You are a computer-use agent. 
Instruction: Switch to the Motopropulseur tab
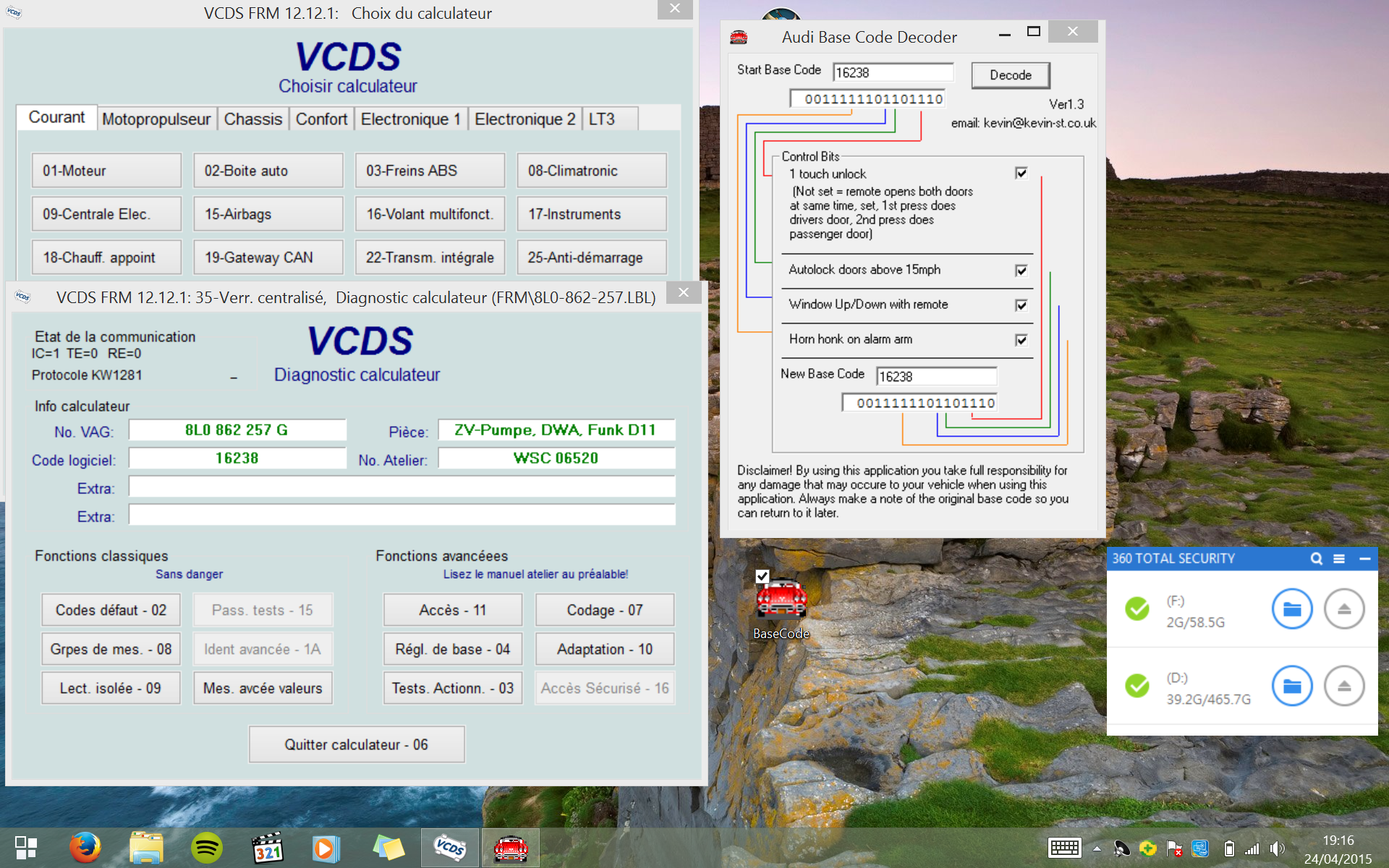[x=156, y=119]
